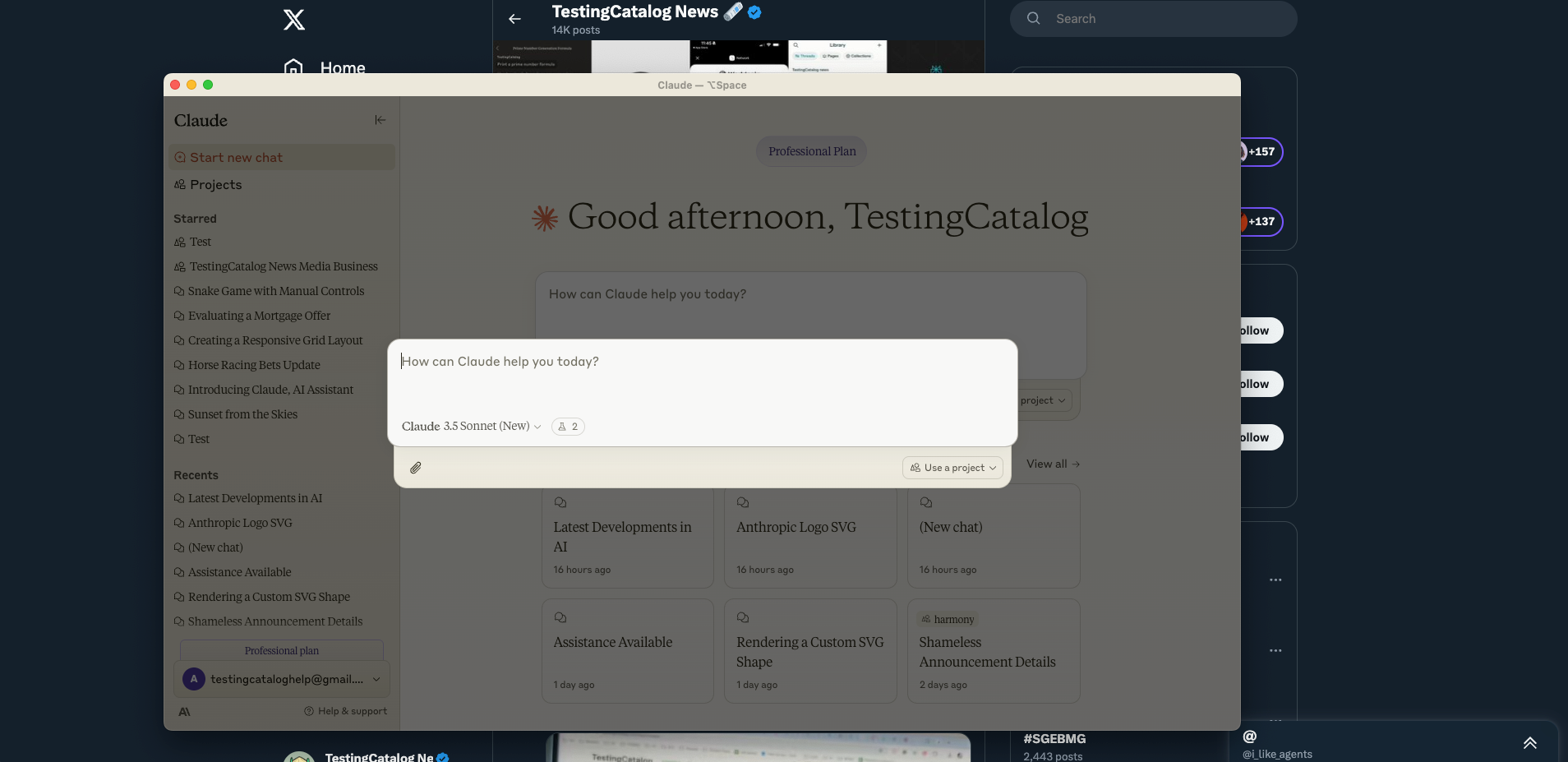Viewport: 1568px width, 762px height.
Task: Click chat icon on Rendering a Custom SVG card
Action: [x=743, y=617]
